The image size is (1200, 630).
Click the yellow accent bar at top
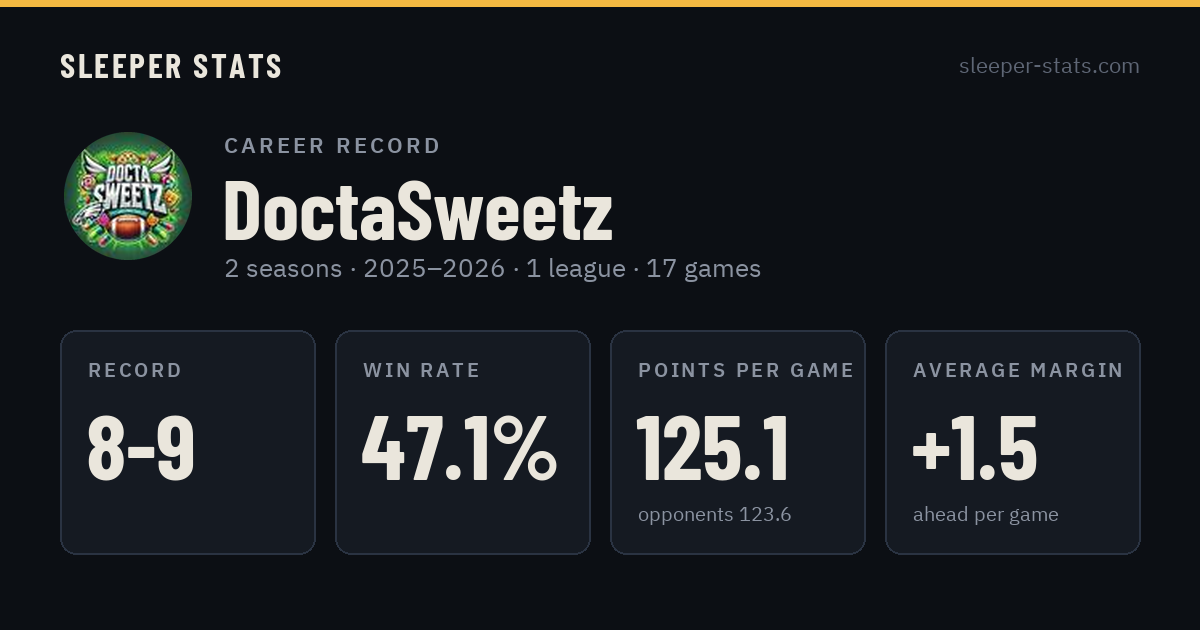point(600,3)
